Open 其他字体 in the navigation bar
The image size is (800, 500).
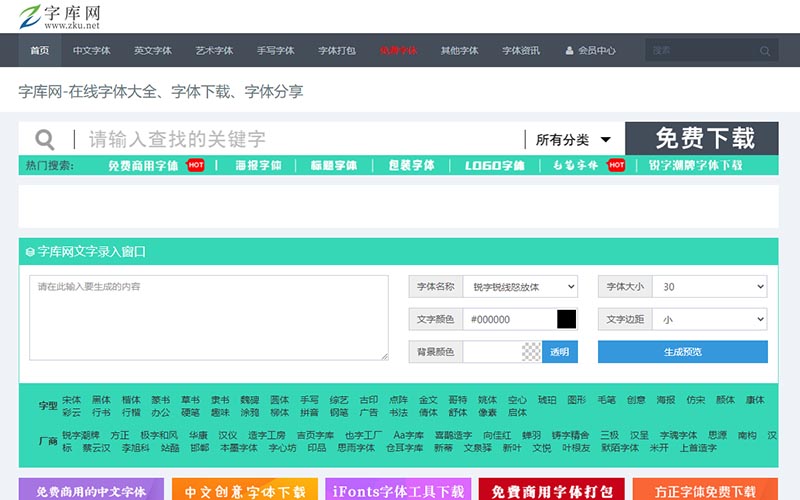point(459,51)
